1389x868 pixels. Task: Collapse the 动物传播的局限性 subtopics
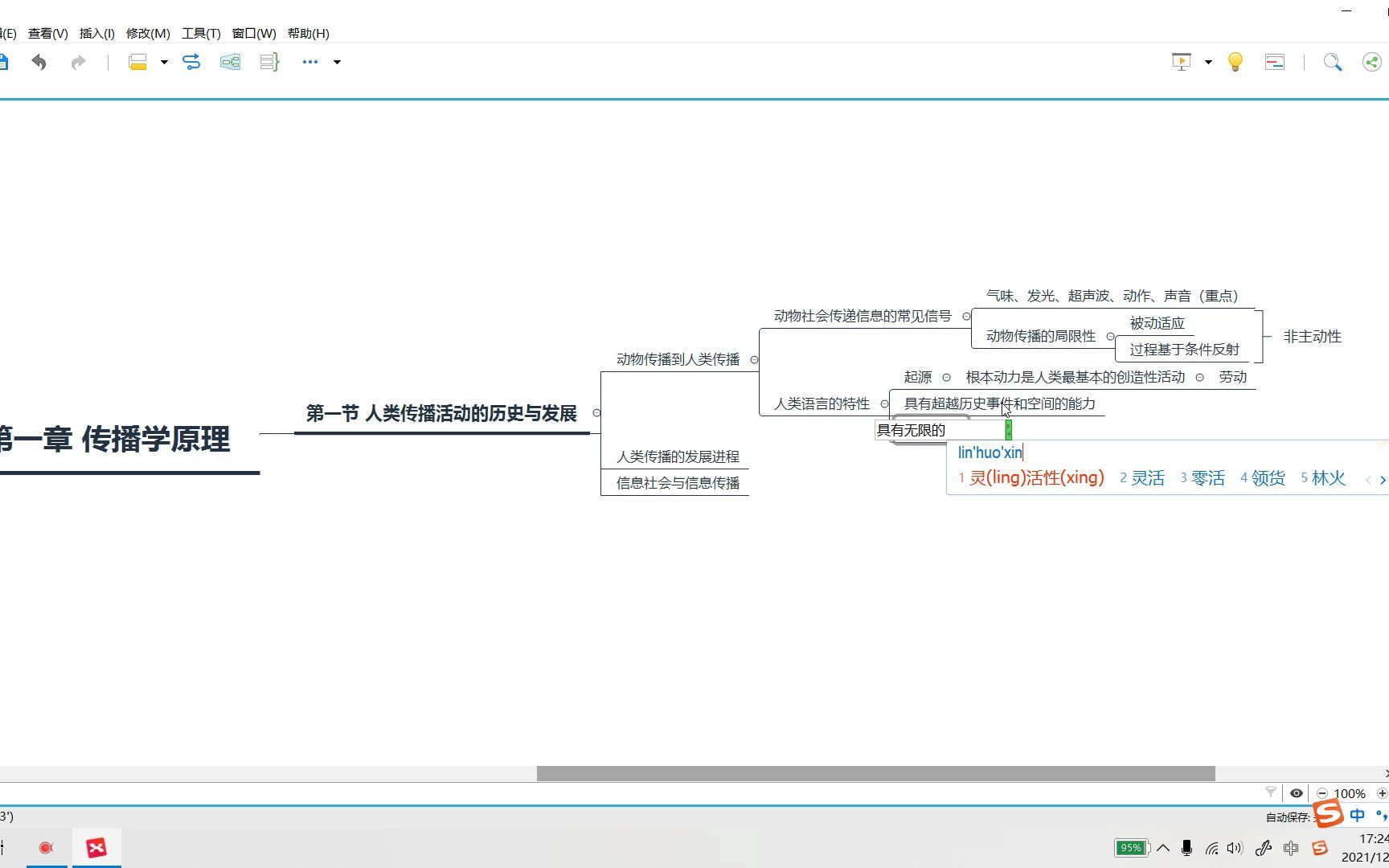coord(1110,336)
